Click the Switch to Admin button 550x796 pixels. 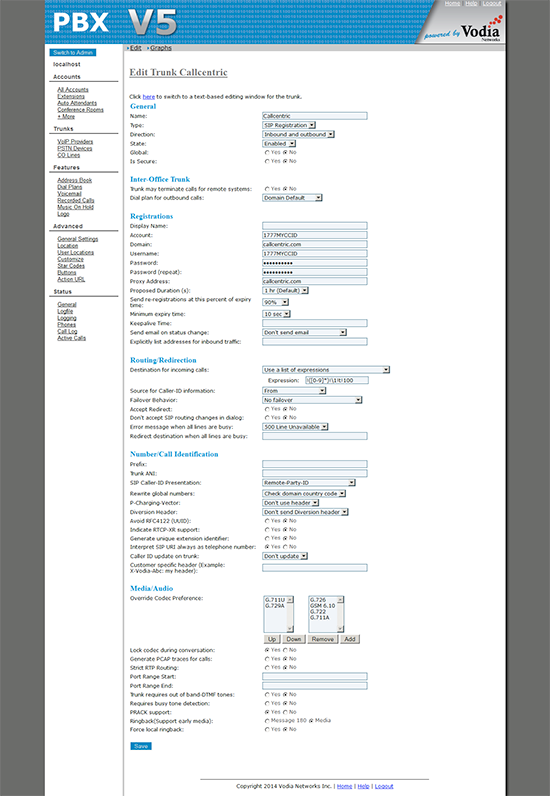pyautogui.click(x=73, y=52)
